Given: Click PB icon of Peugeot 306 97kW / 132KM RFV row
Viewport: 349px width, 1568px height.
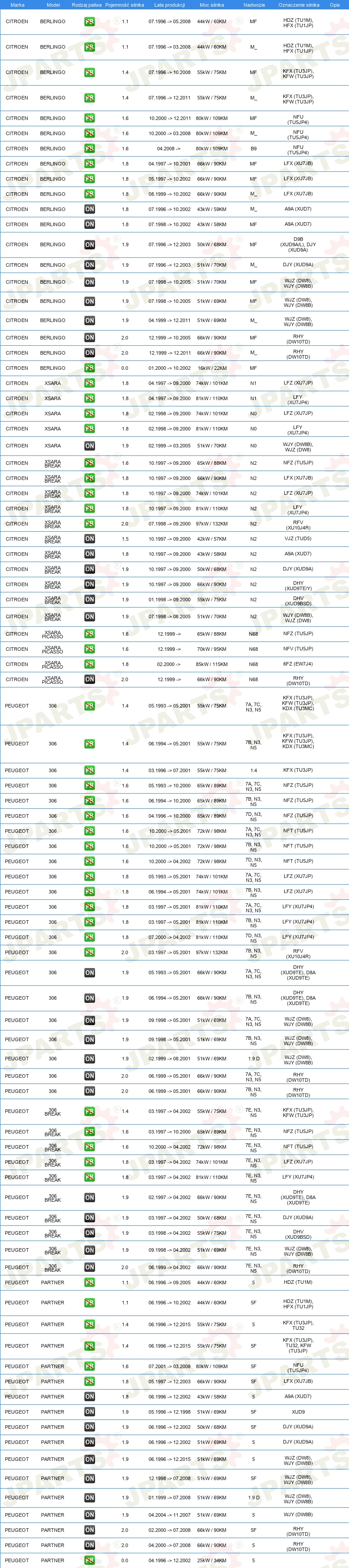Looking at the screenshot, I should [x=90, y=952].
